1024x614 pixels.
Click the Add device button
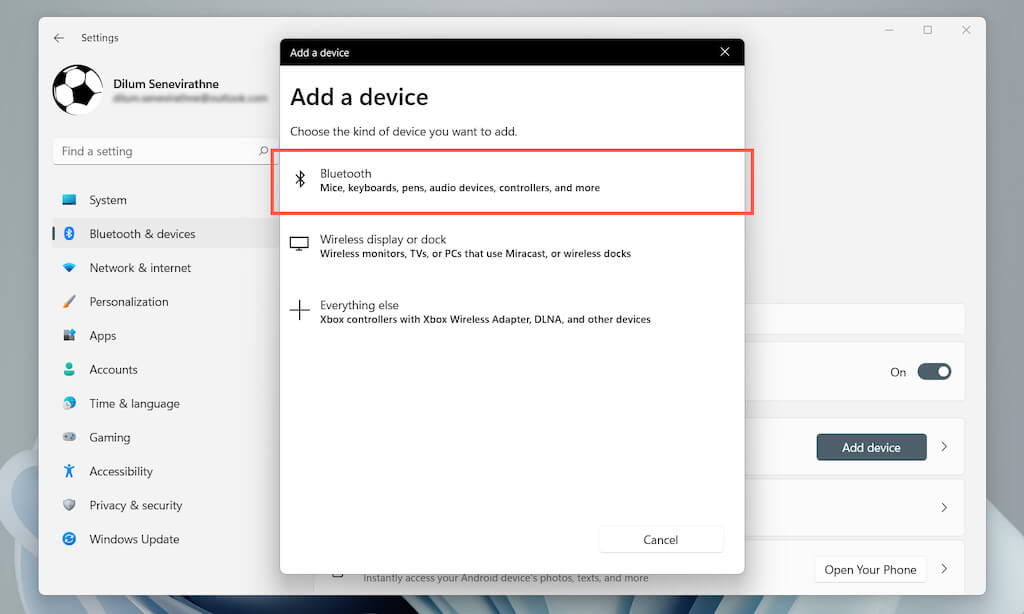[871, 447]
